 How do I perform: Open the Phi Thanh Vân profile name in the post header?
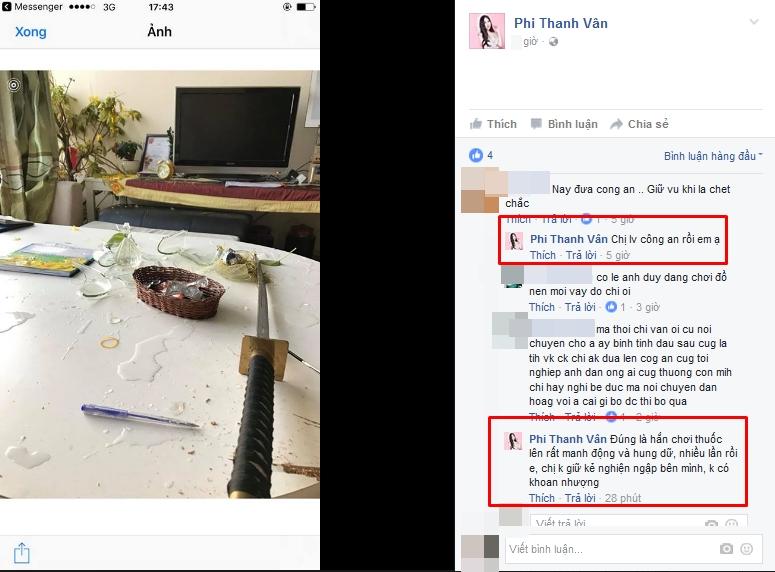[x=560, y=23]
